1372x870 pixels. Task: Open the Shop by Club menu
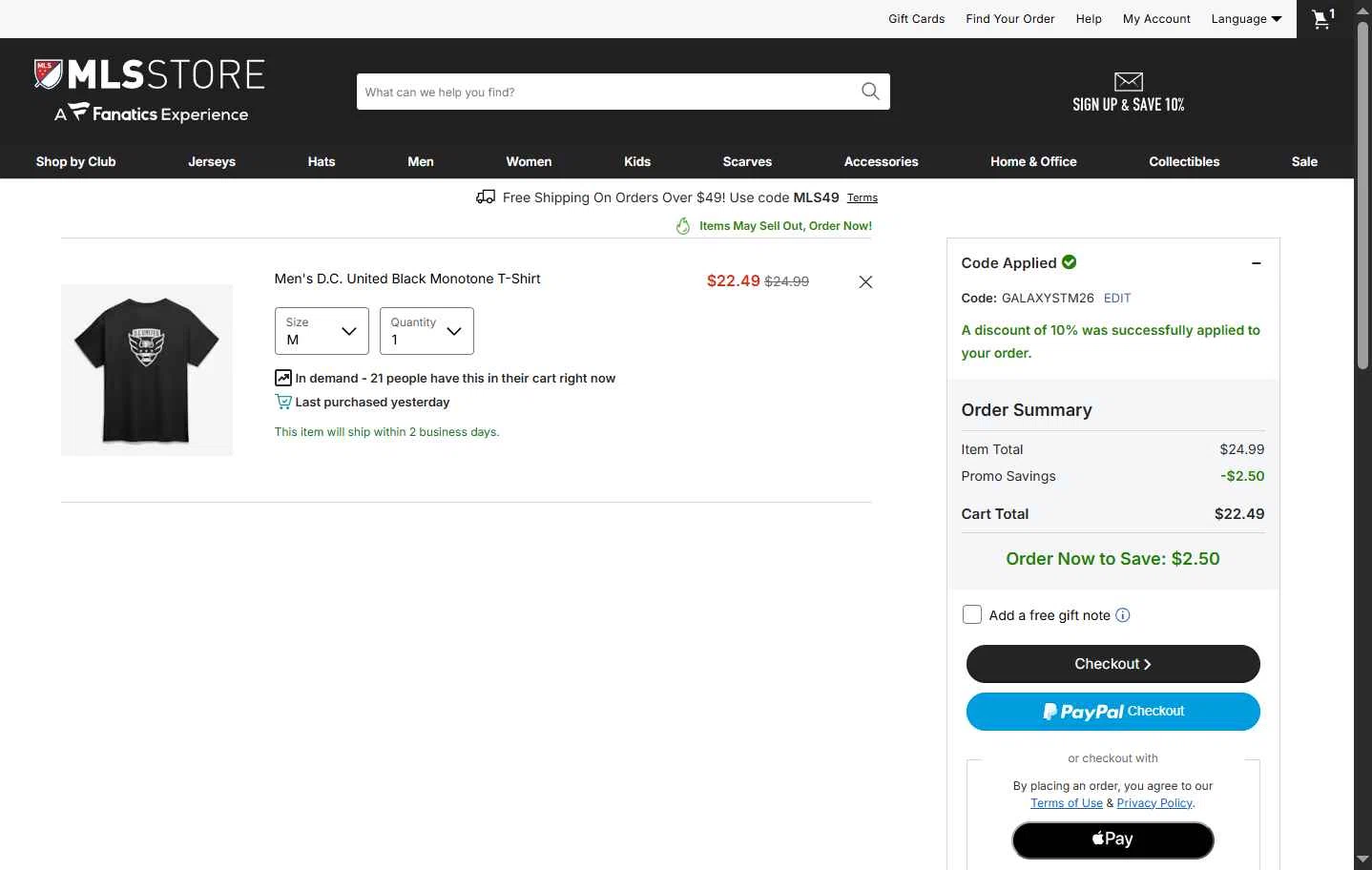(76, 161)
